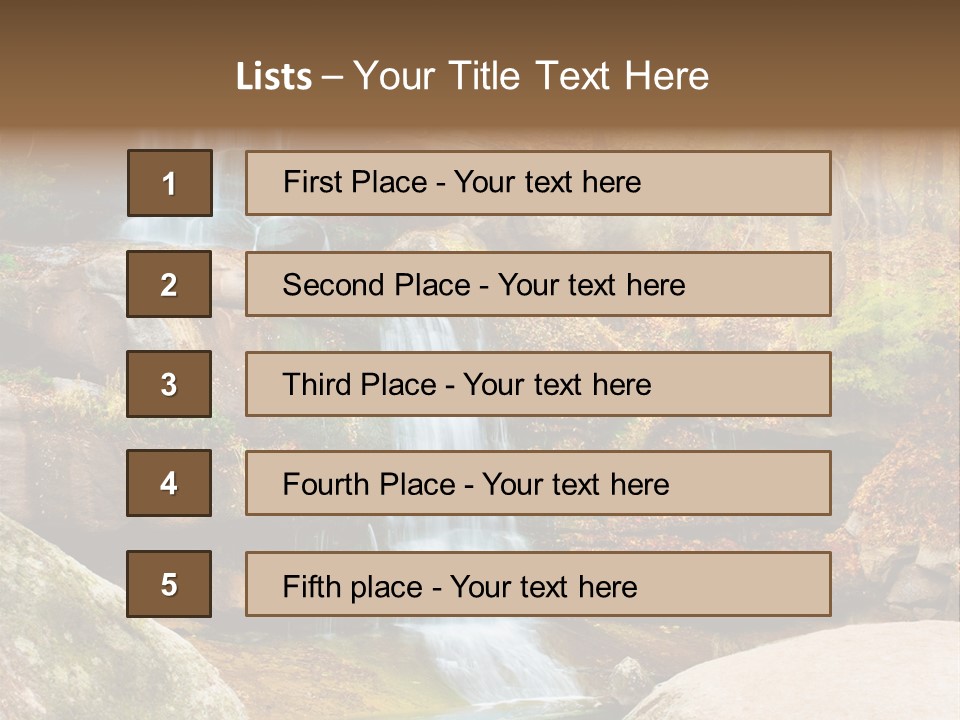Select the number 2 brown square
This screenshot has height=720, width=960.
(x=169, y=284)
